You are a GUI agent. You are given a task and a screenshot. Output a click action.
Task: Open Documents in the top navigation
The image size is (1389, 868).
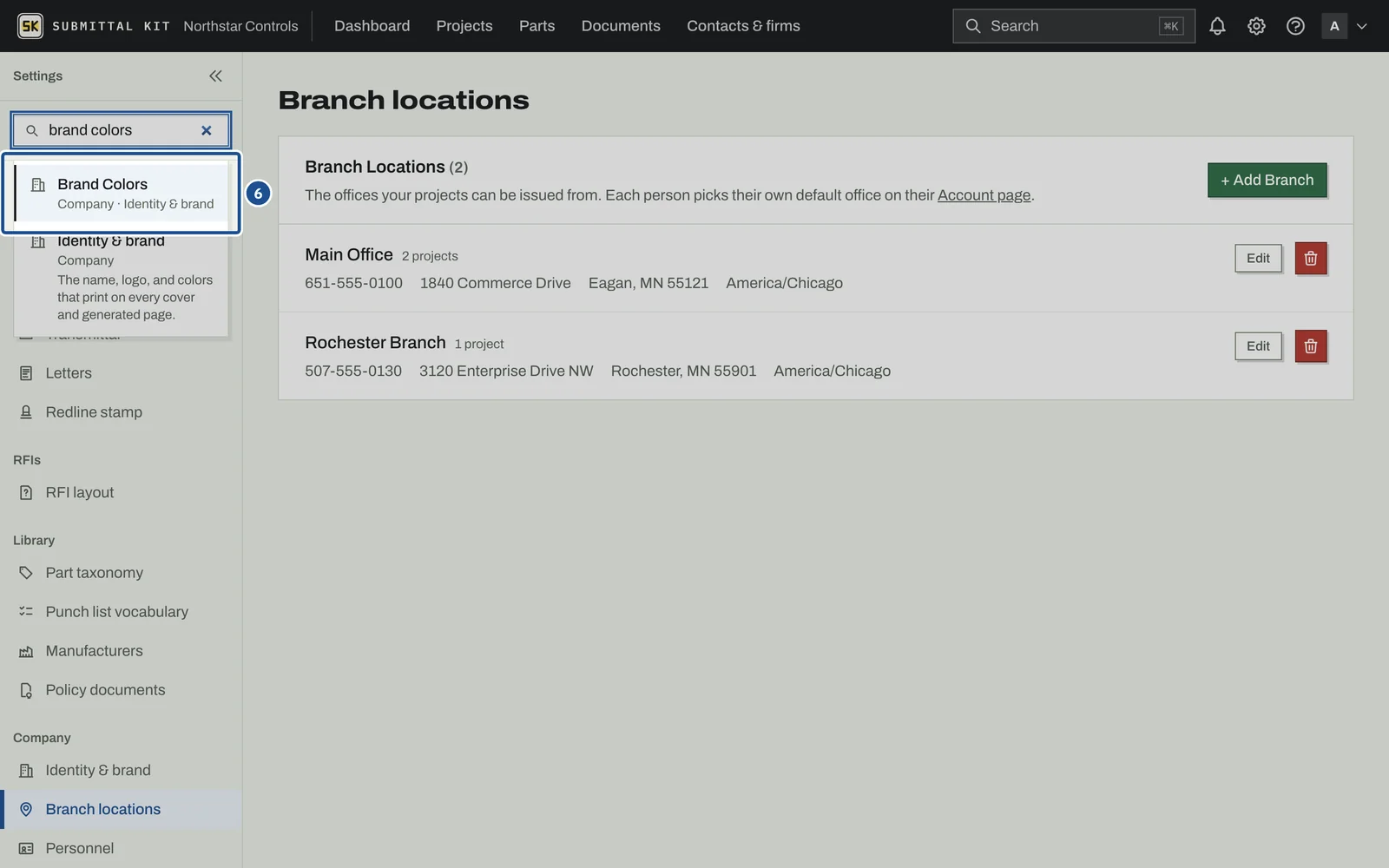(621, 26)
